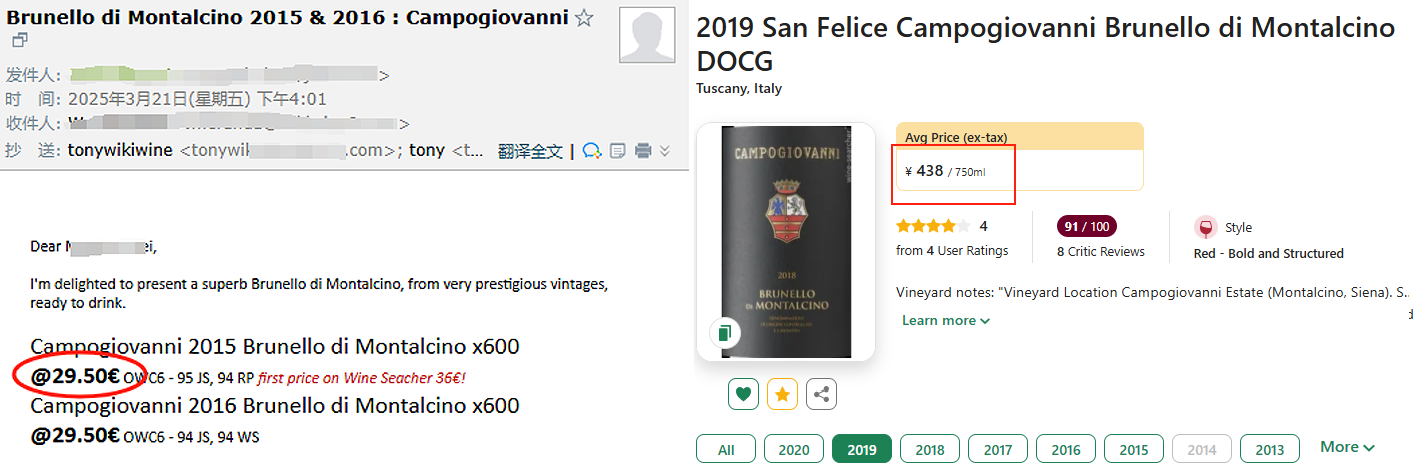This screenshot has width=1427, height=475.
Task: Select the 2016 vintage tab
Action: [1066, 450]
